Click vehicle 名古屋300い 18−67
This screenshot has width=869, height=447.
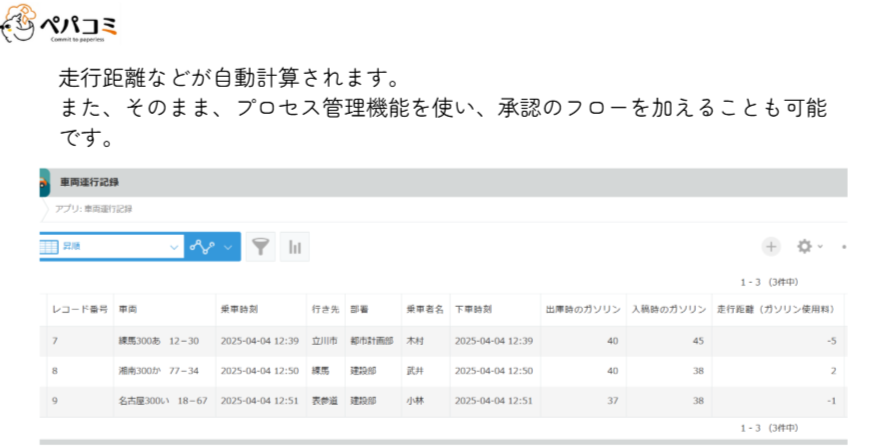163,400
